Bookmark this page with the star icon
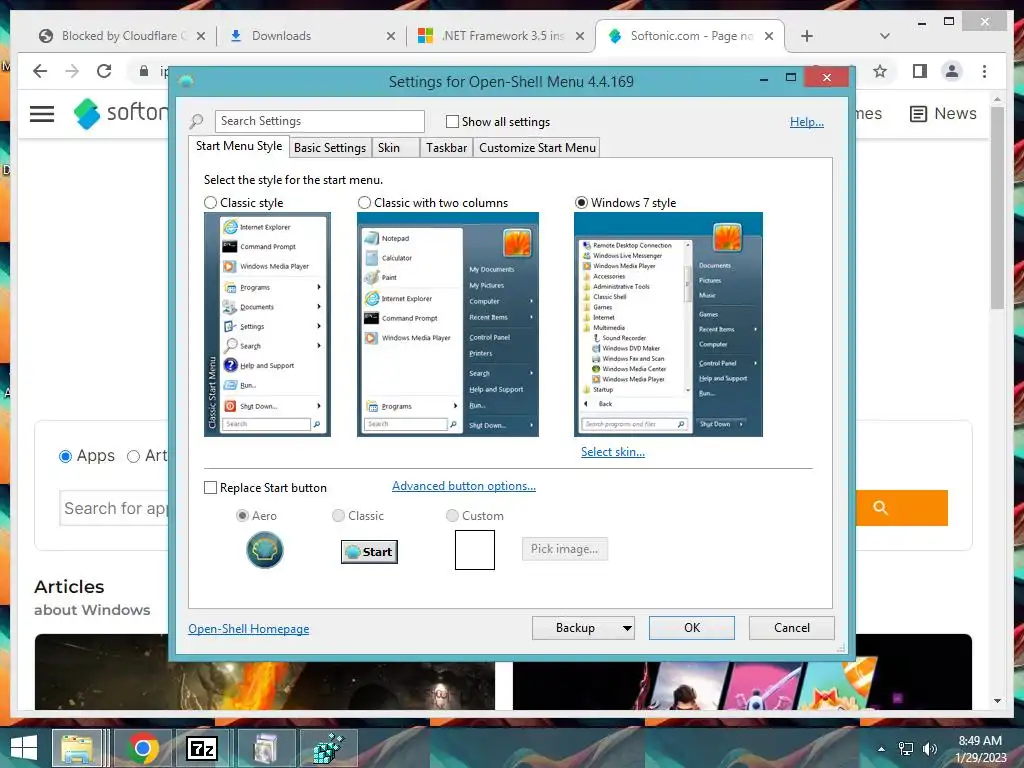This screenshot has width=1024, height=768. (x=880, y=71)
